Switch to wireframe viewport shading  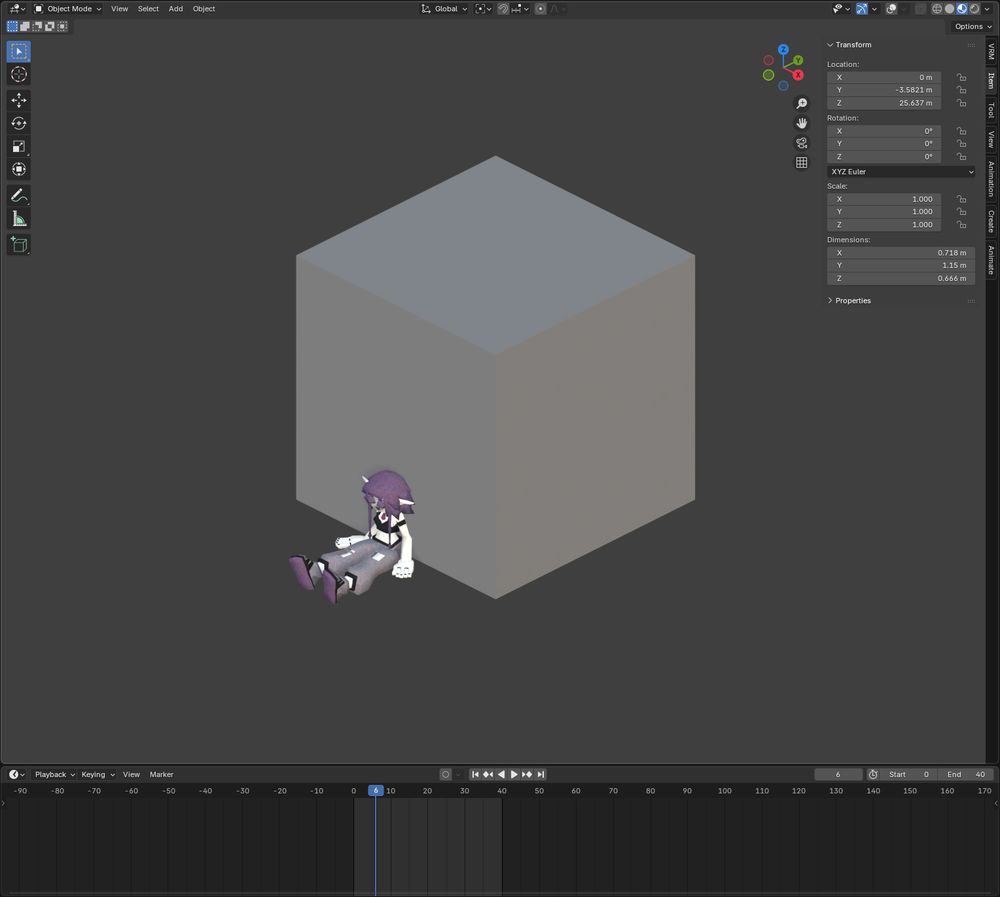[x=937, y=9]
